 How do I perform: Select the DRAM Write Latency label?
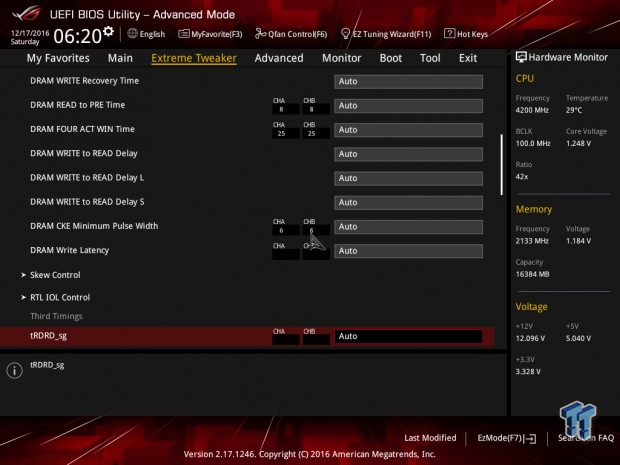(70, 250)
